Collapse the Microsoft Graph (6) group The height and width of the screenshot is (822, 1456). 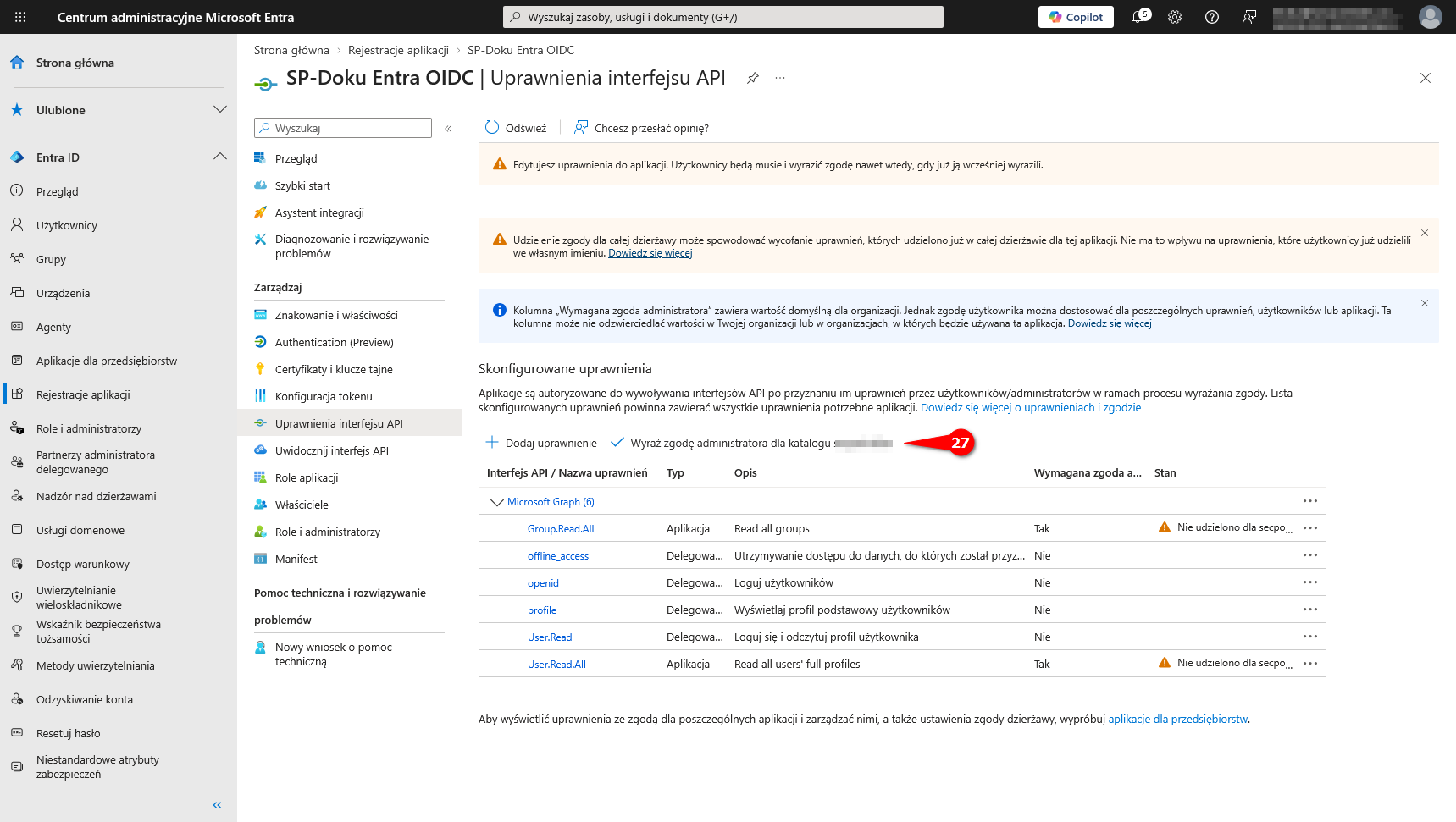pos(496,502)
